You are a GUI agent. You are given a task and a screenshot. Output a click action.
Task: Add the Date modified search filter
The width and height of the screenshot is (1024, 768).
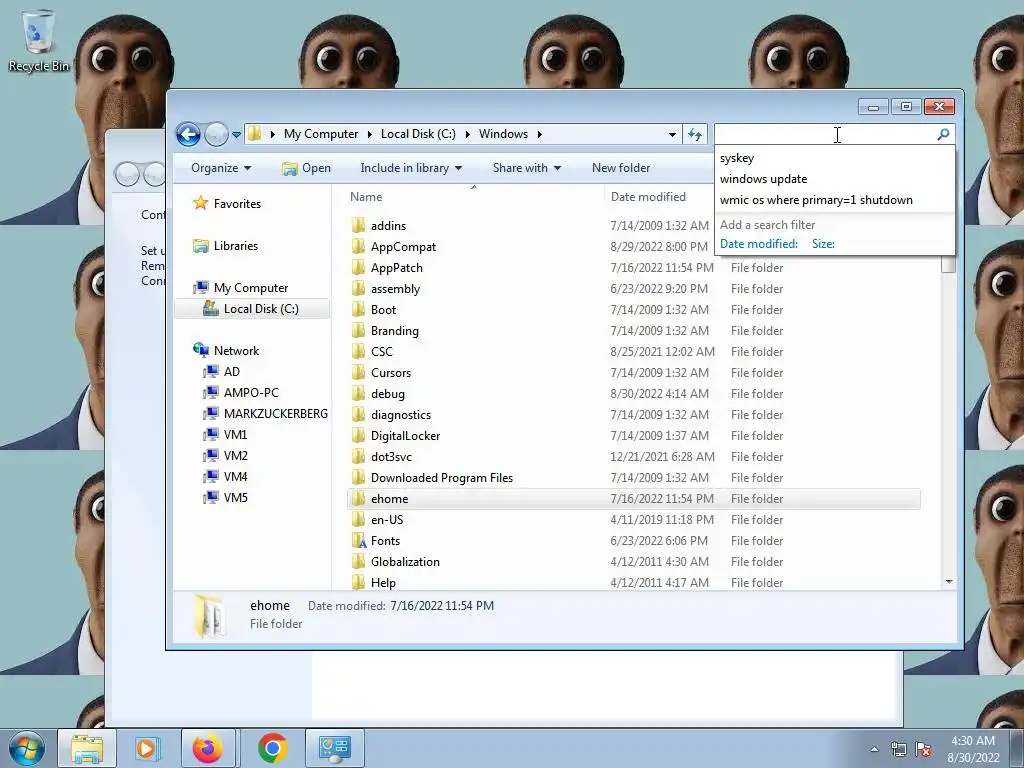tap(759, 244)
